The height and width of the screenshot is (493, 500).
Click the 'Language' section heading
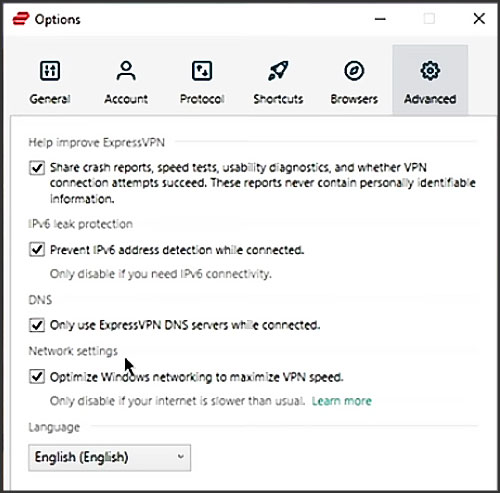coord(54,427)
